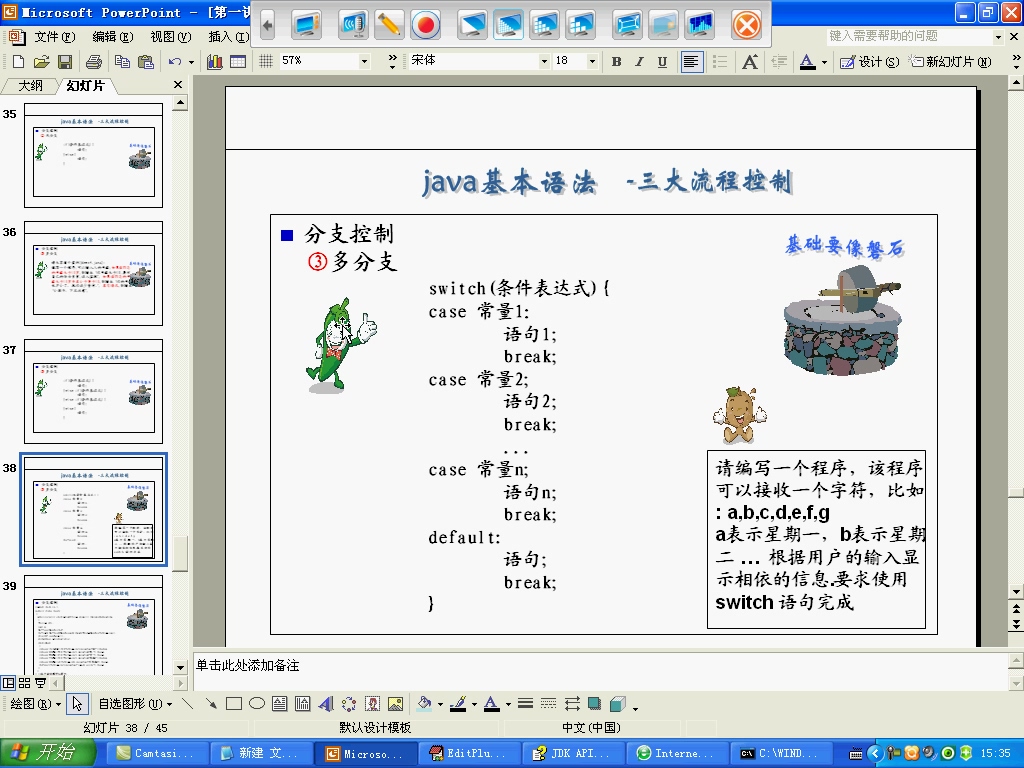Open the JDK API taskbar button
1024x768 pixels.
(572, 754)
